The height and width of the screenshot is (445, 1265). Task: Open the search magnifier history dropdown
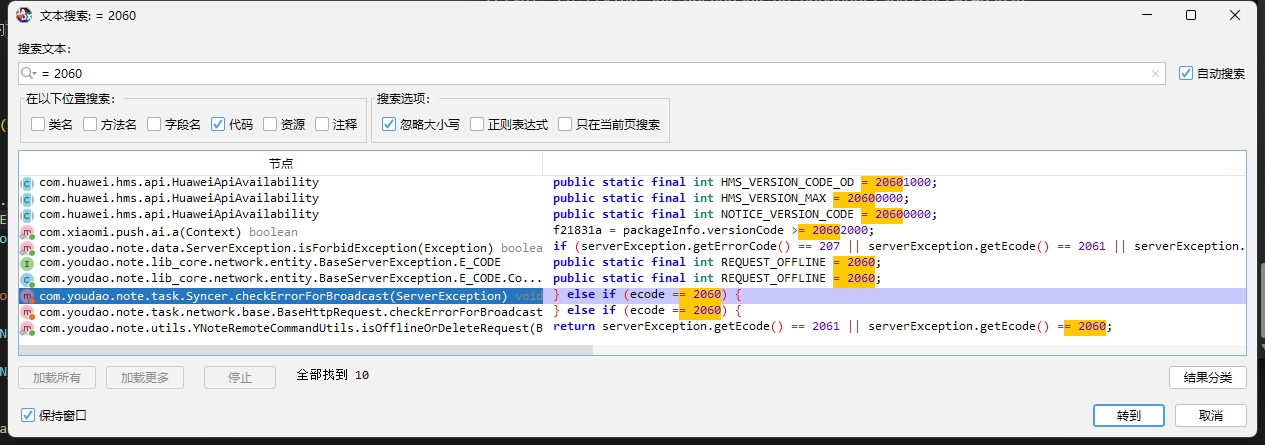[x=29, y=74]
